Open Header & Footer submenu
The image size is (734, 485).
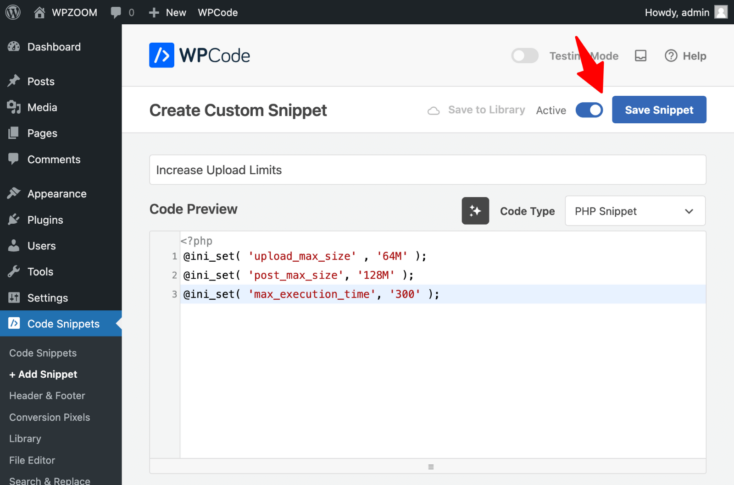[x=47, y=396]
